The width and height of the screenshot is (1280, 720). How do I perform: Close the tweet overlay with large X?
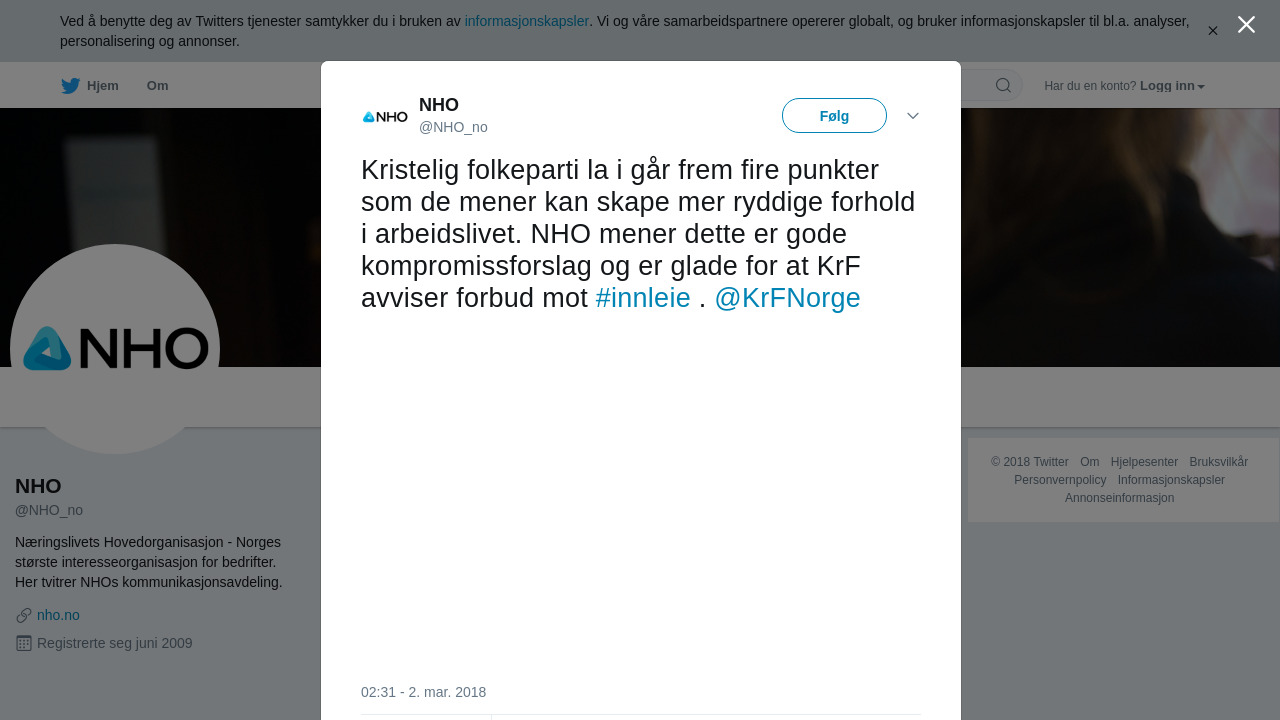(1246, 25)
